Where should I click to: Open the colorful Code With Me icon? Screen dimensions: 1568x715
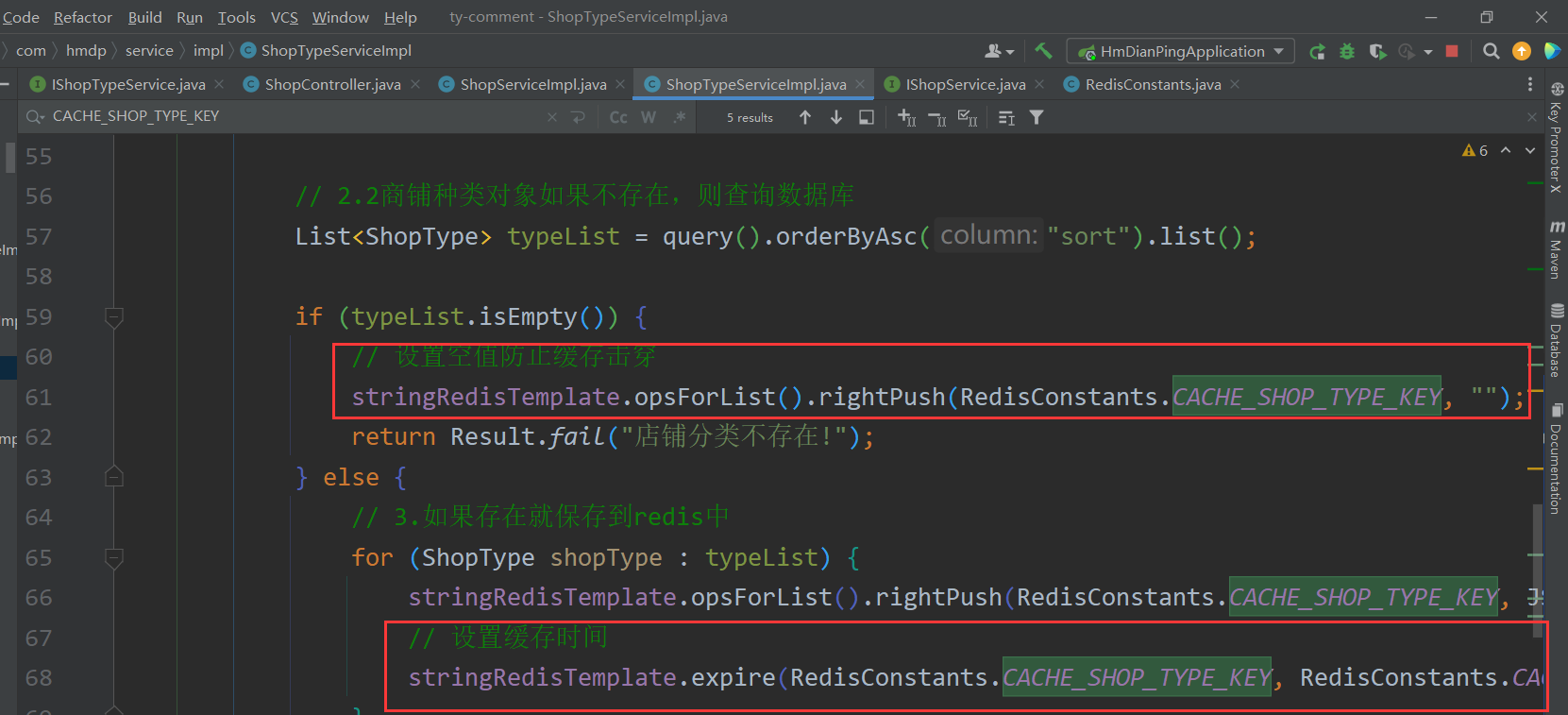1552,51
